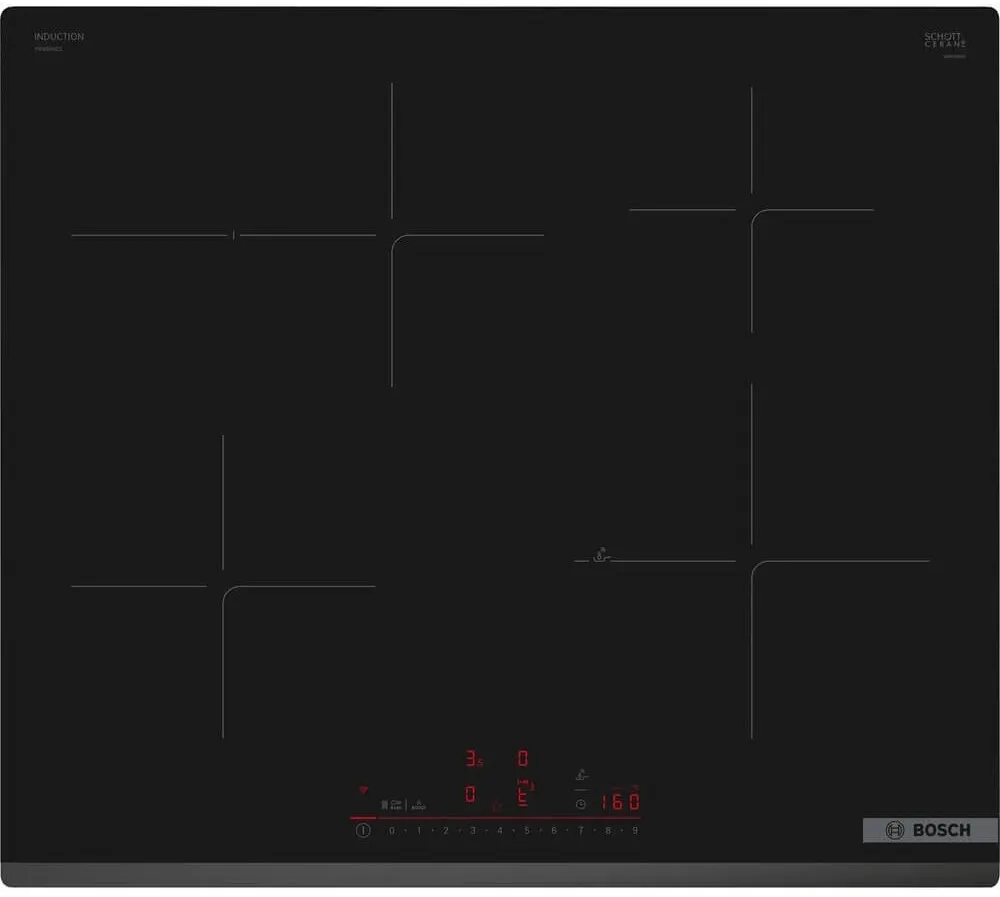Tap the timer display reading 160
1000x897 pixels.
(x=620, y=802)
